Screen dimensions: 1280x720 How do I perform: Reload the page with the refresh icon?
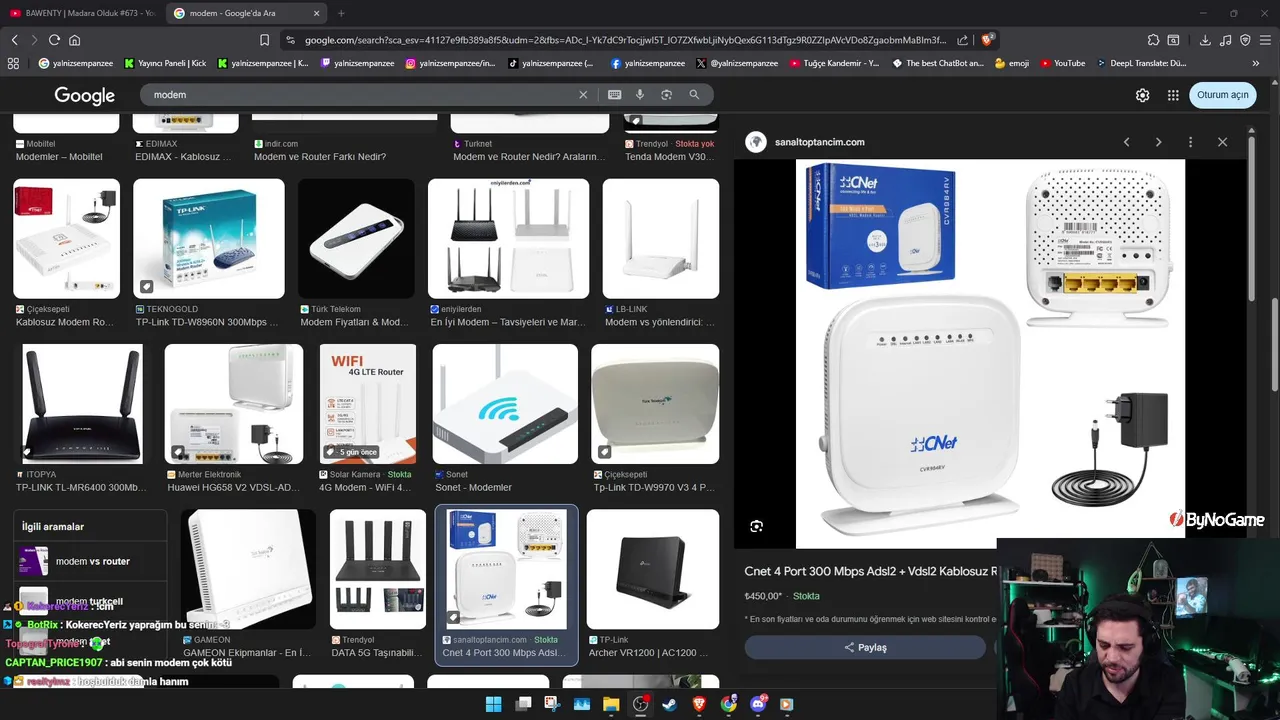54,40
